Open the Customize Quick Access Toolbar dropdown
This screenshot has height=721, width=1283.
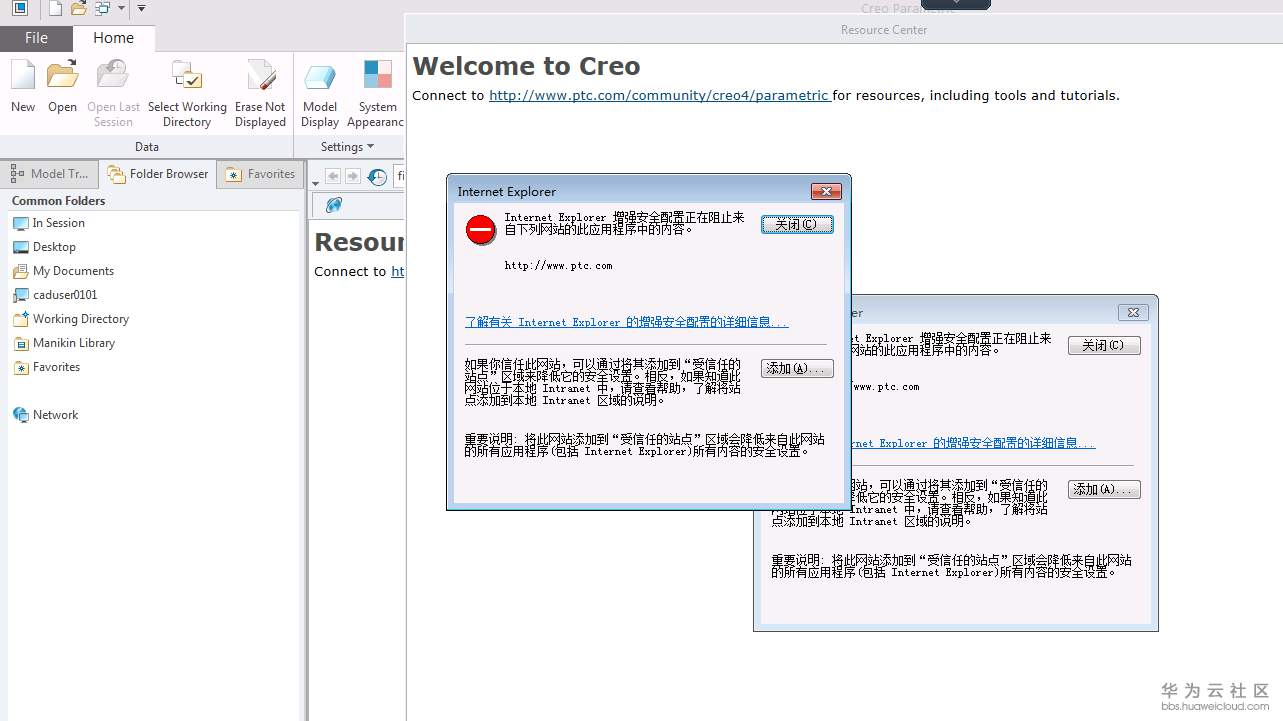(141, 9)
